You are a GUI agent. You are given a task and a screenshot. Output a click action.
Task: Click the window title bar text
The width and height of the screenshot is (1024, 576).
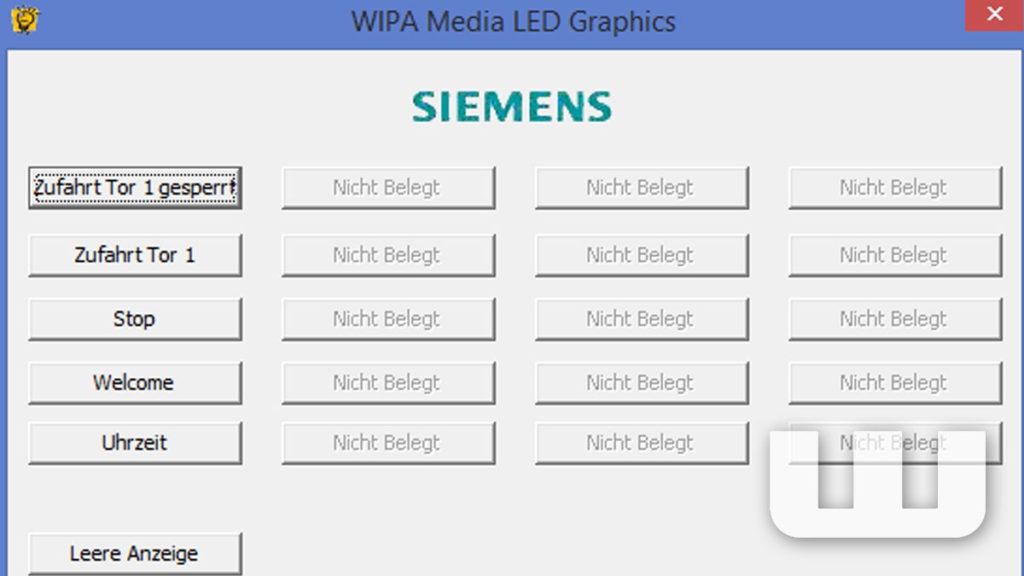[x=513, y=22]
